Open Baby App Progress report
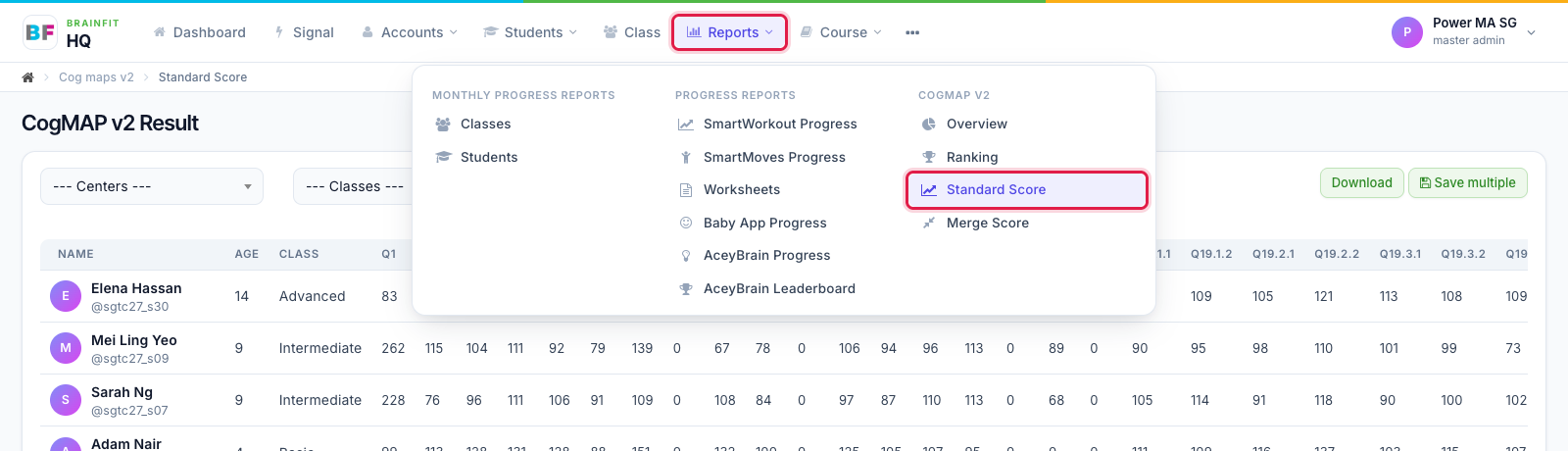 [x=753, y=223]
